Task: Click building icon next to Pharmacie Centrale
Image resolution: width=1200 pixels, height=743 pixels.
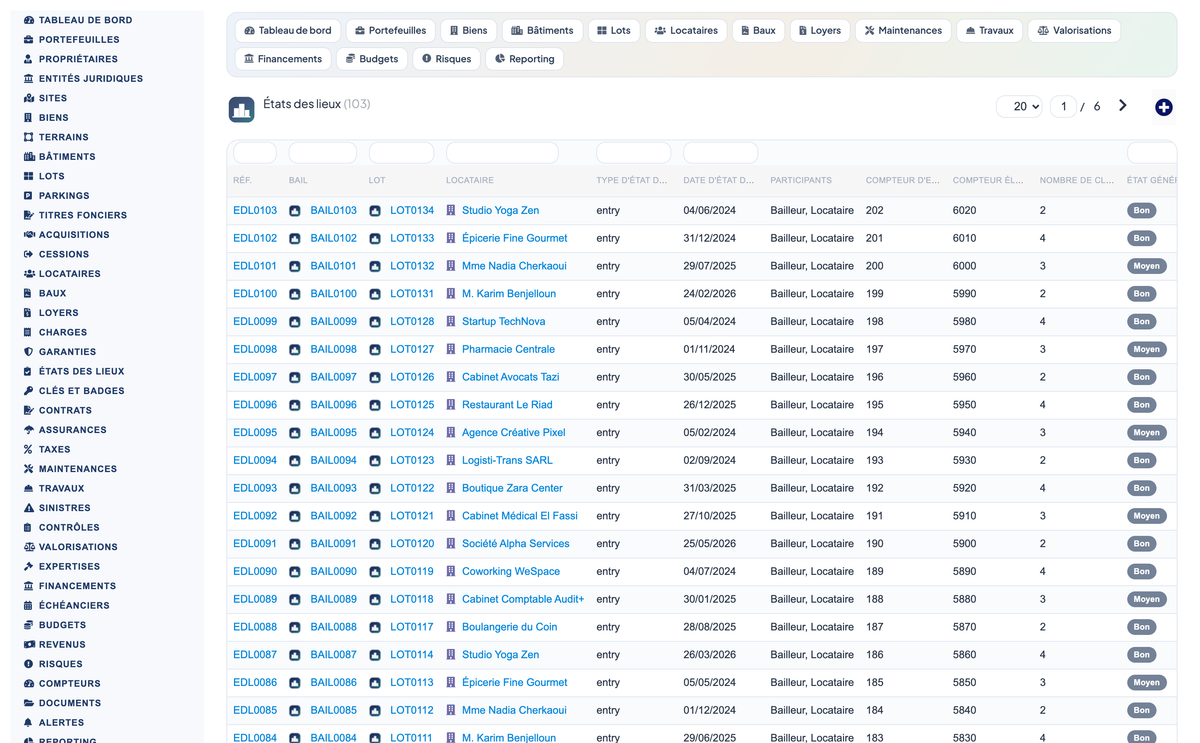Action: click(451, 350)
